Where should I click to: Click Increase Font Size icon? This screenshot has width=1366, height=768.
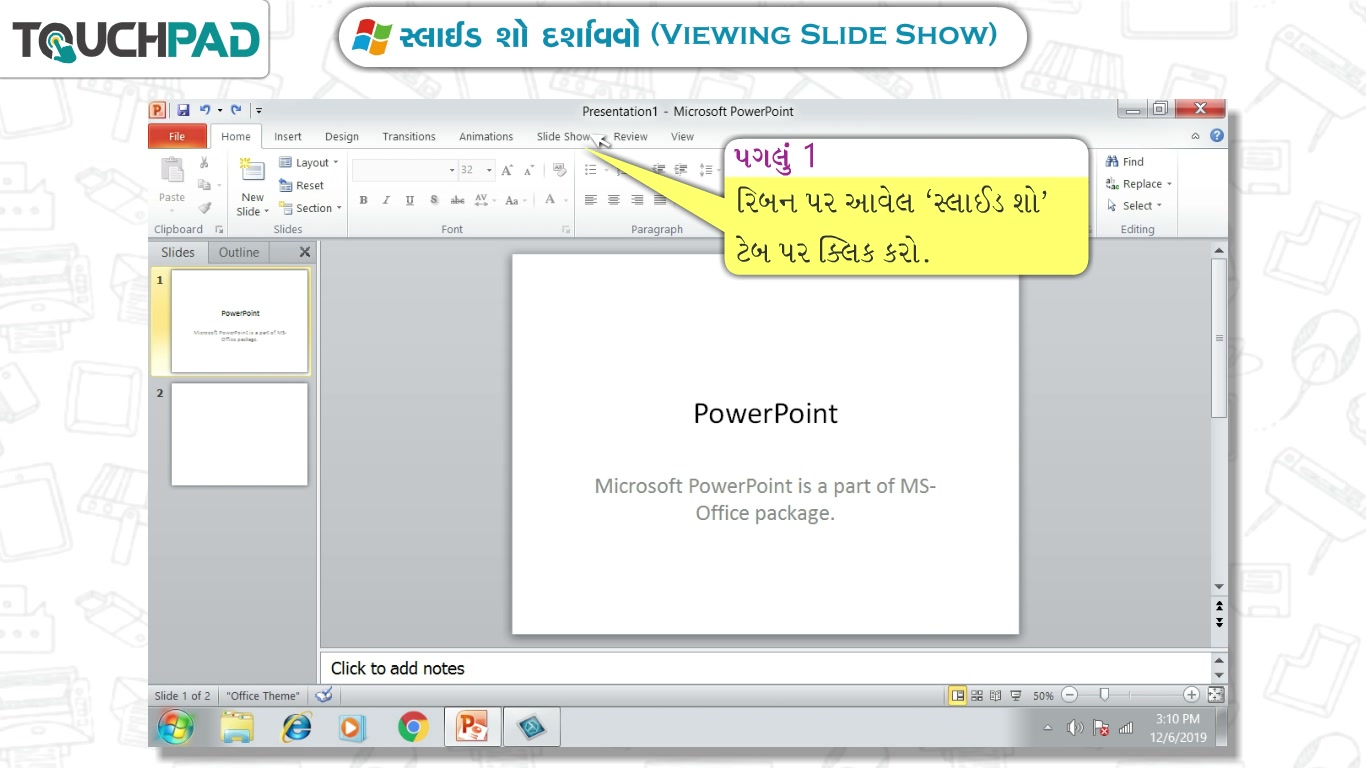click(507, 170)
